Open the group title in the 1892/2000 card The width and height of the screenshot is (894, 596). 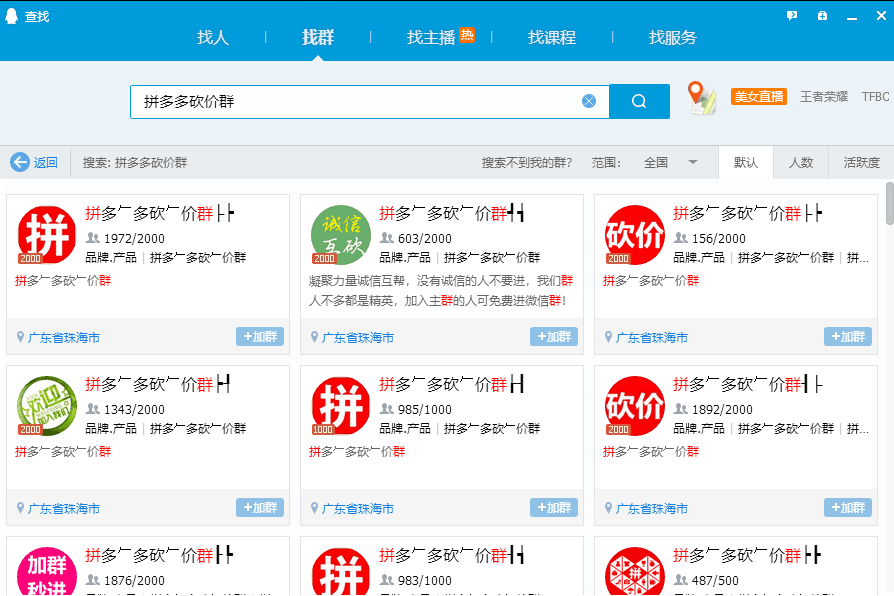click(x=748, y=384)
